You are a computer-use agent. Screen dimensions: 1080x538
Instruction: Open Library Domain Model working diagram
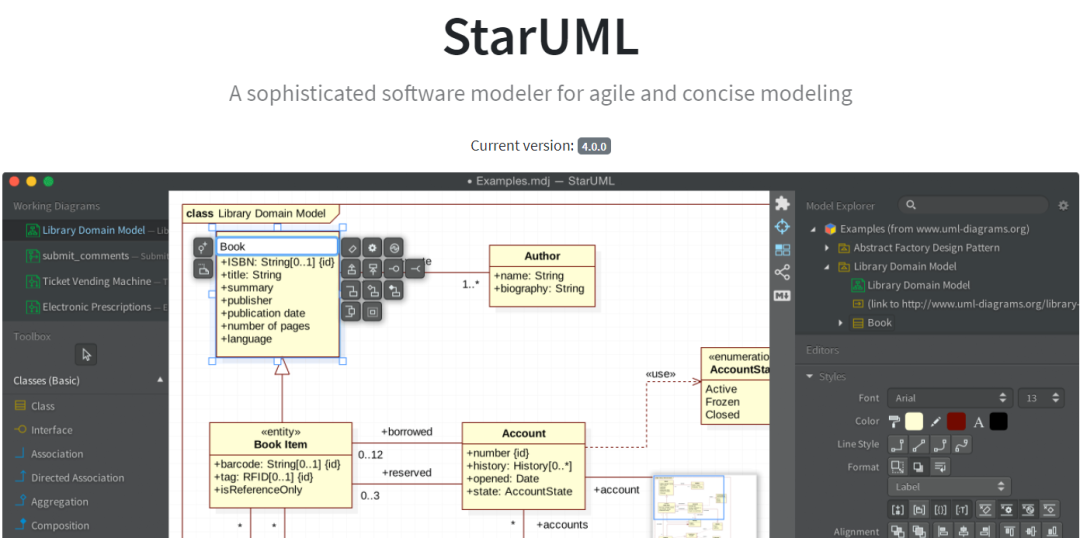tap(84, 230)
